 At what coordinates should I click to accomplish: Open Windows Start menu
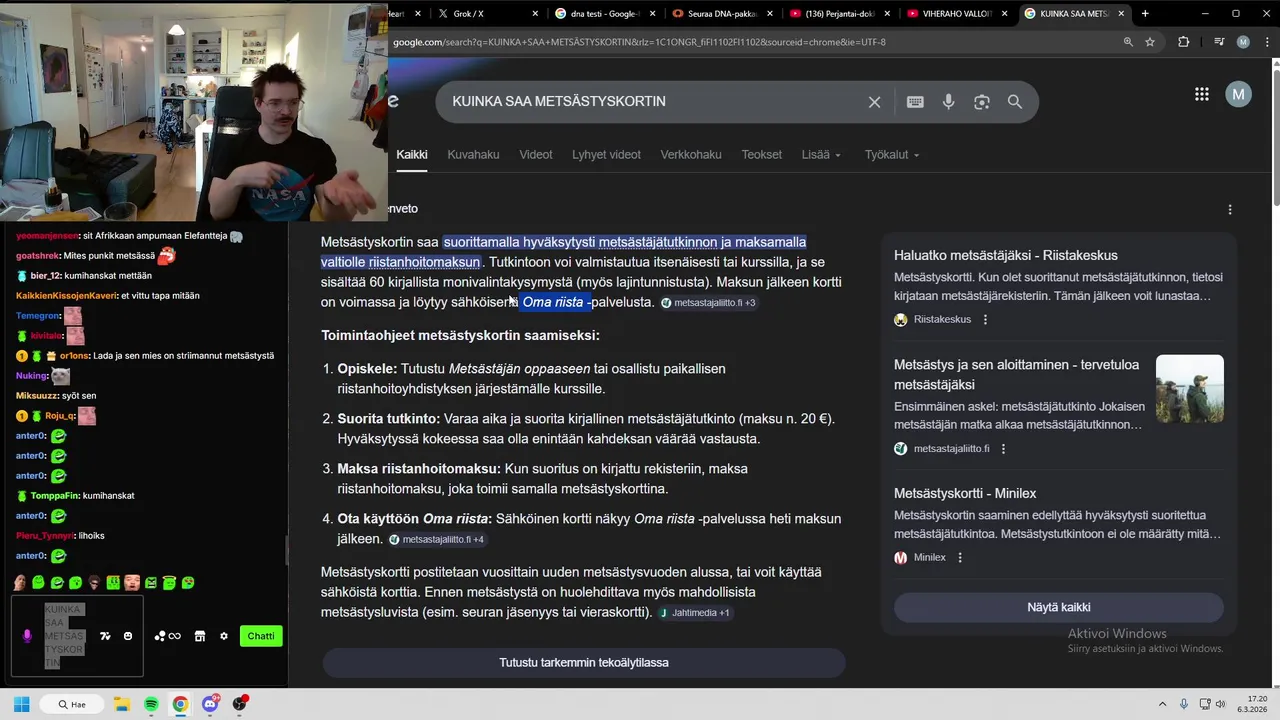(x=22, y=704)
